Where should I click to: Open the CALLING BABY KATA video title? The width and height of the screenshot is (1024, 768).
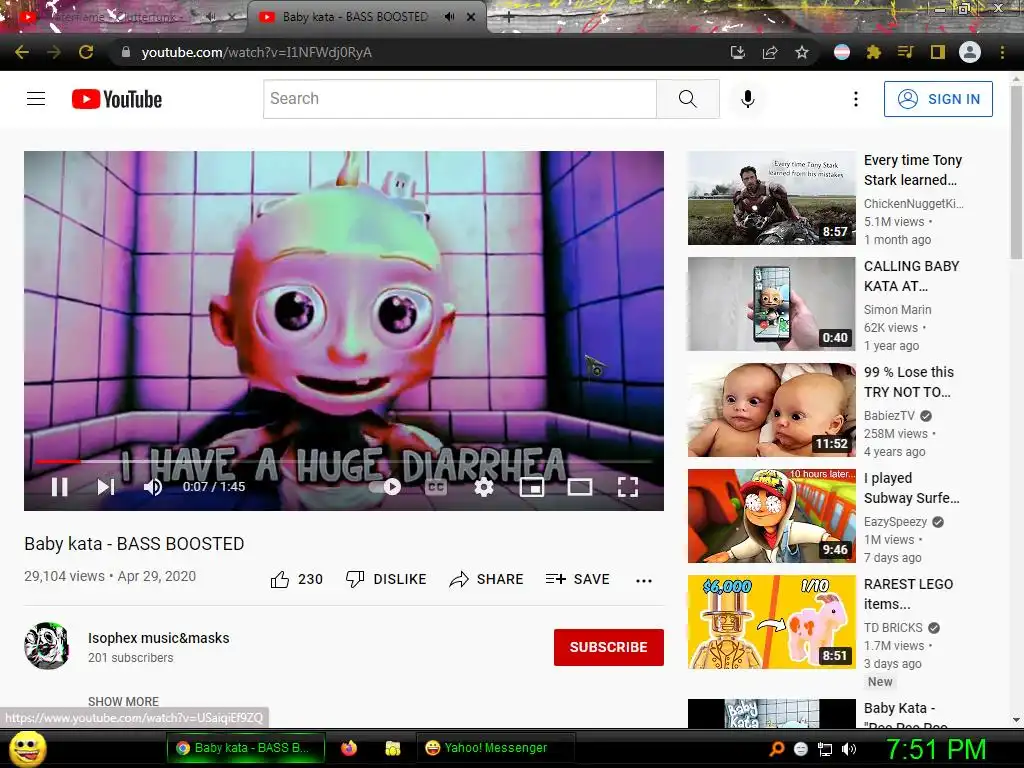point(912,276)
